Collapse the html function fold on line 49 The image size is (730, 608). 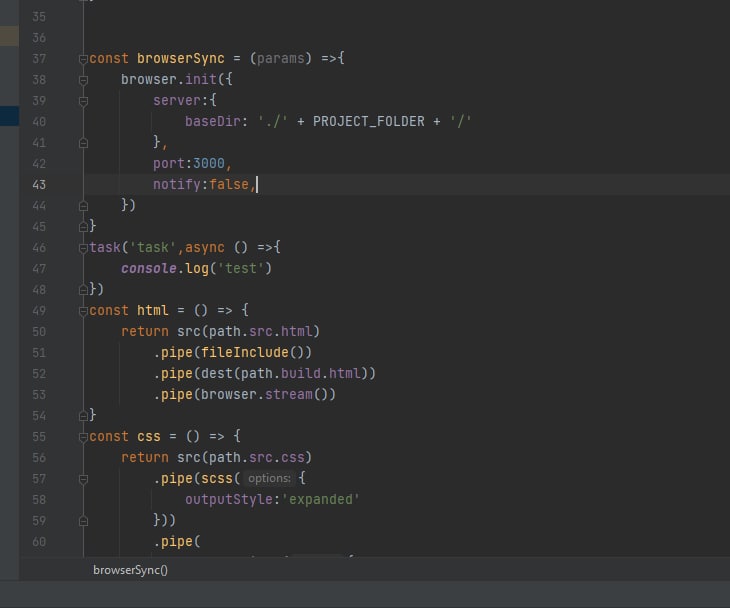(83, 311)
